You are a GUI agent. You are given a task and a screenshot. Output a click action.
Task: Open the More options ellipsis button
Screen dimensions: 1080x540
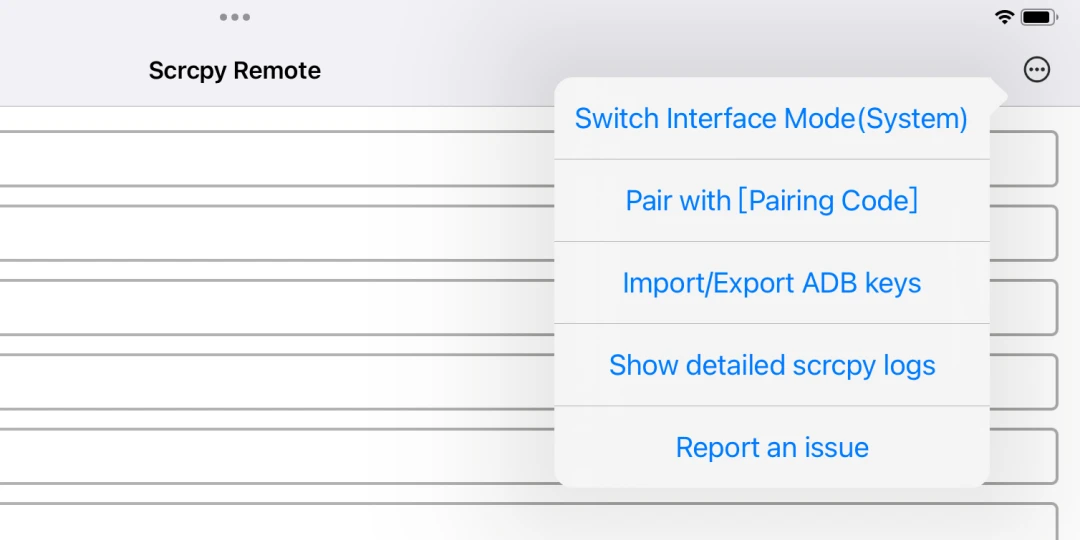(x=1037, y=70)
